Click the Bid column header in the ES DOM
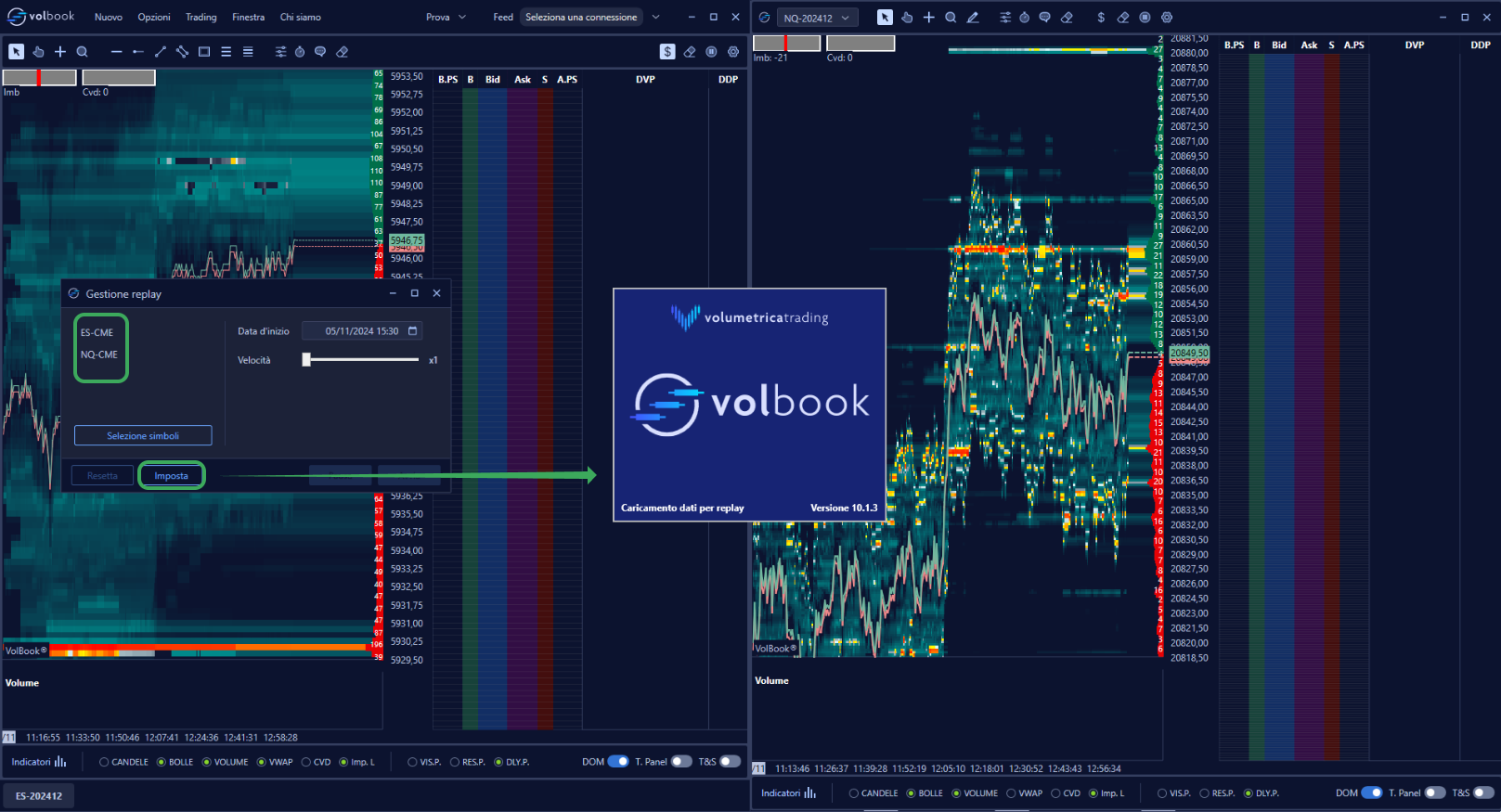Screen dimensions: 1501x812 click(x=493, y=80)
